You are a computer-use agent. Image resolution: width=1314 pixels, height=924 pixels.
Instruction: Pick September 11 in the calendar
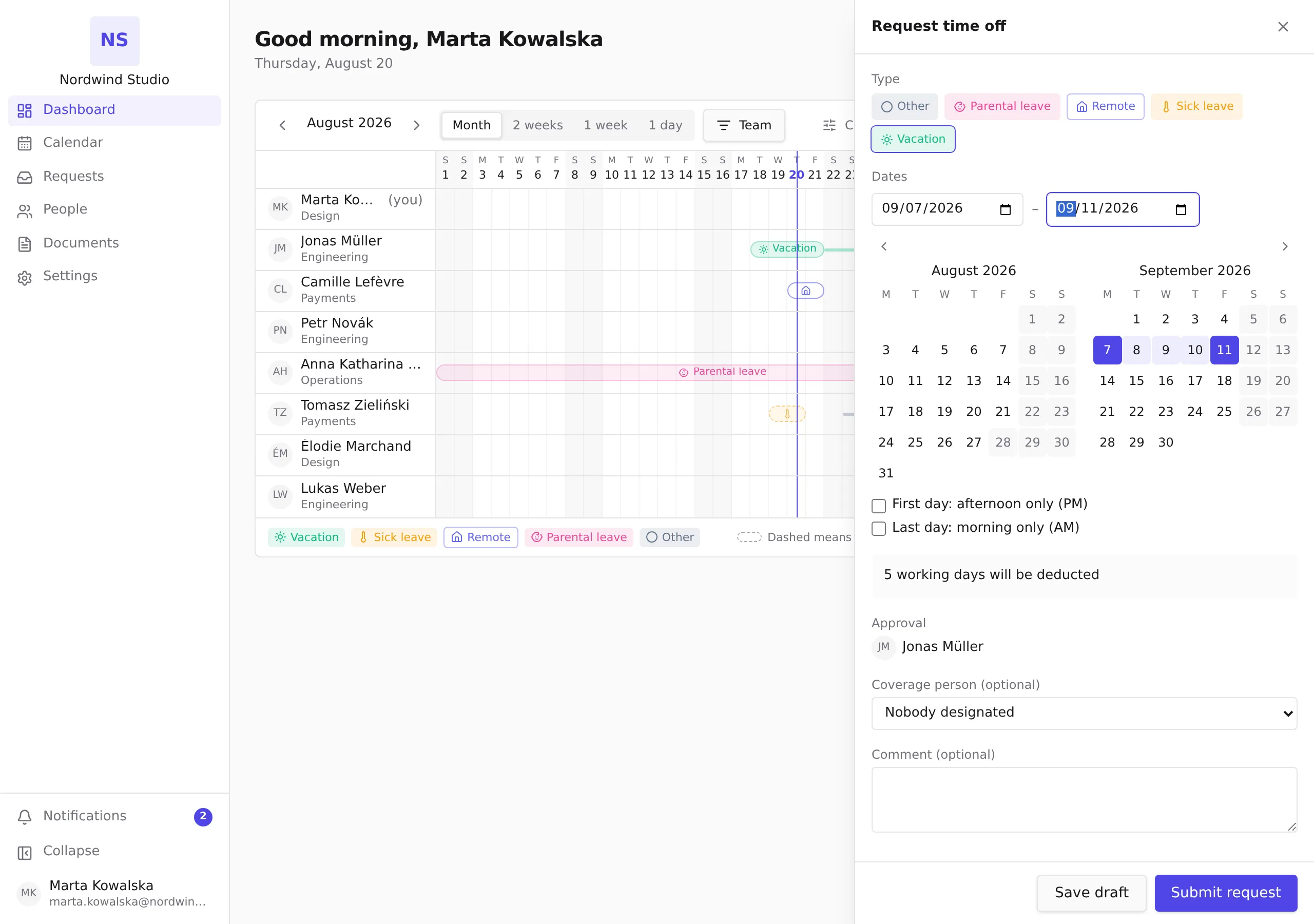click(x=1224, y=351)
